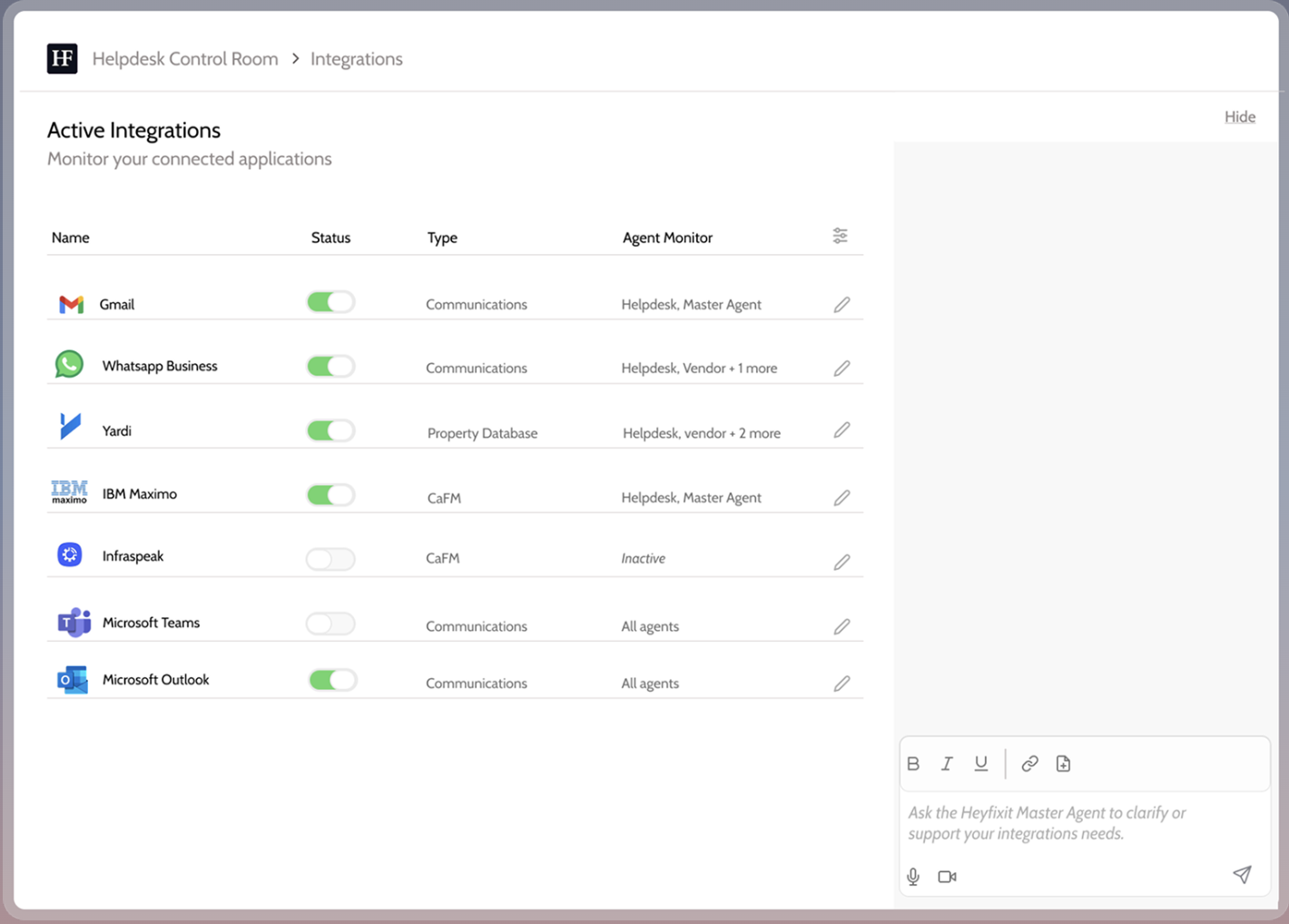Edit the Gmail integration
The image size is (1289, 924).
842,304
